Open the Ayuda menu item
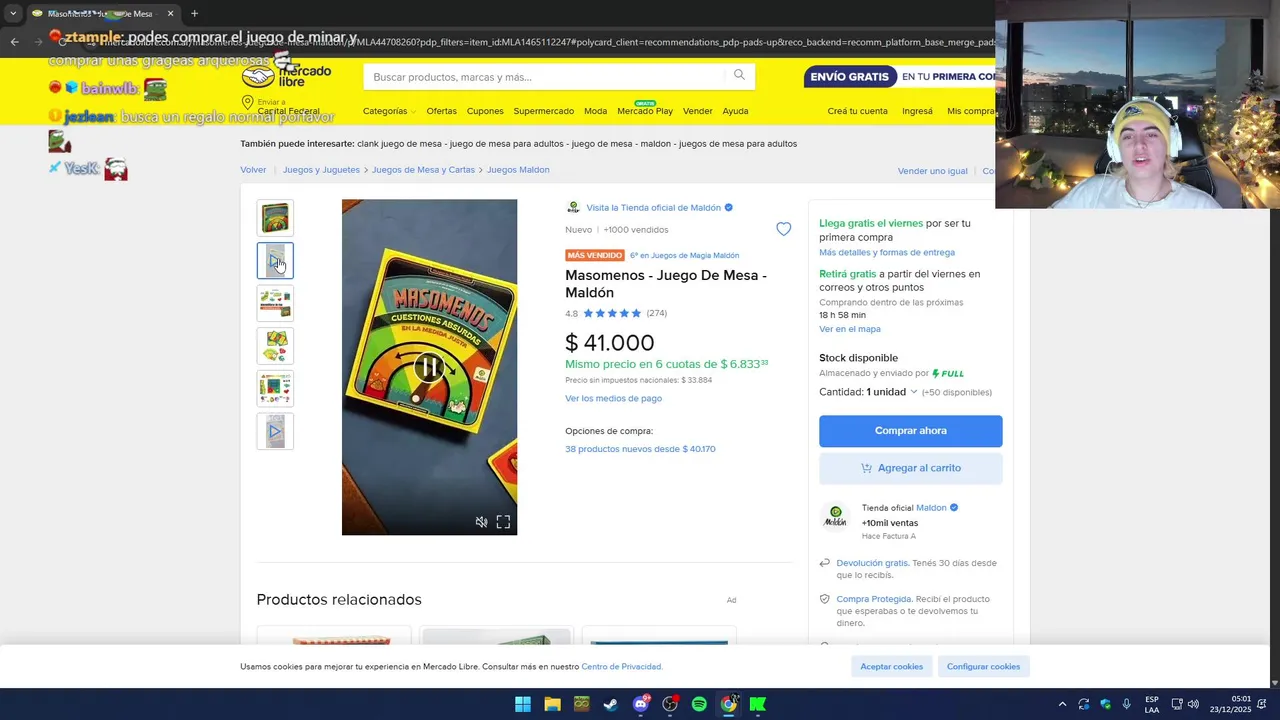The height and width of the screenshot is (720, 1280). [x=735, y=111]
